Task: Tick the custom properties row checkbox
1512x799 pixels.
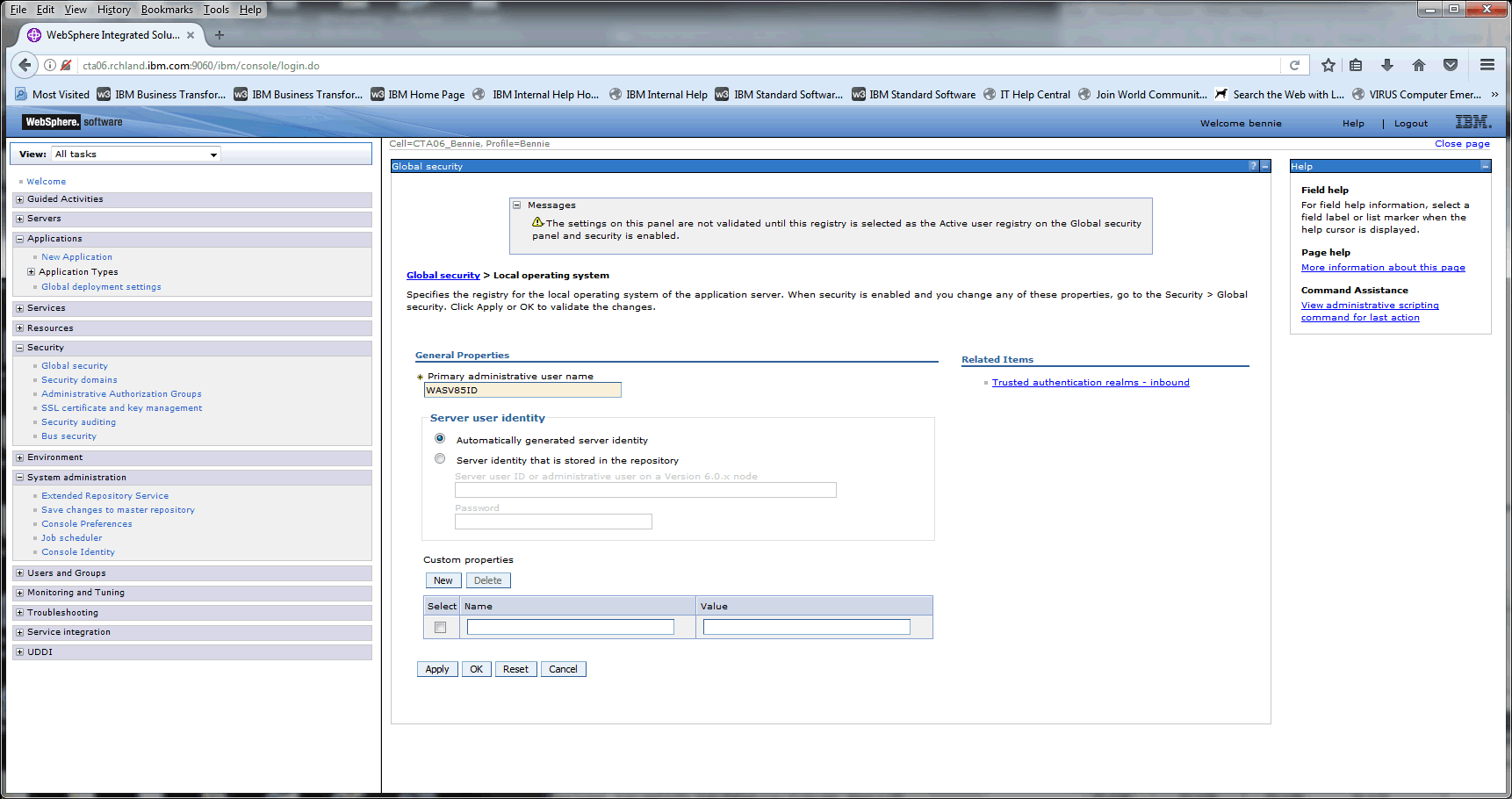Action: [x=441, y=627]
